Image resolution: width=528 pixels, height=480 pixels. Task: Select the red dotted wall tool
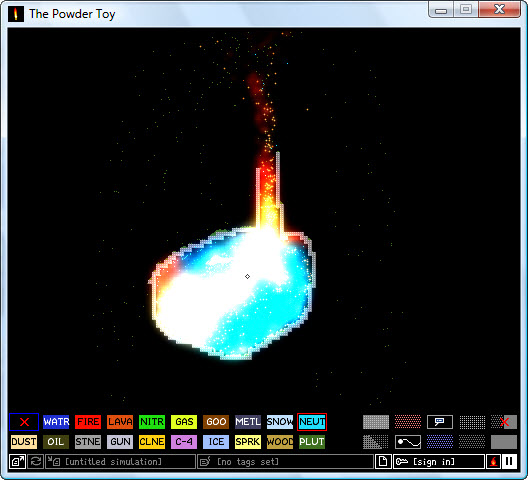[408, 422]
